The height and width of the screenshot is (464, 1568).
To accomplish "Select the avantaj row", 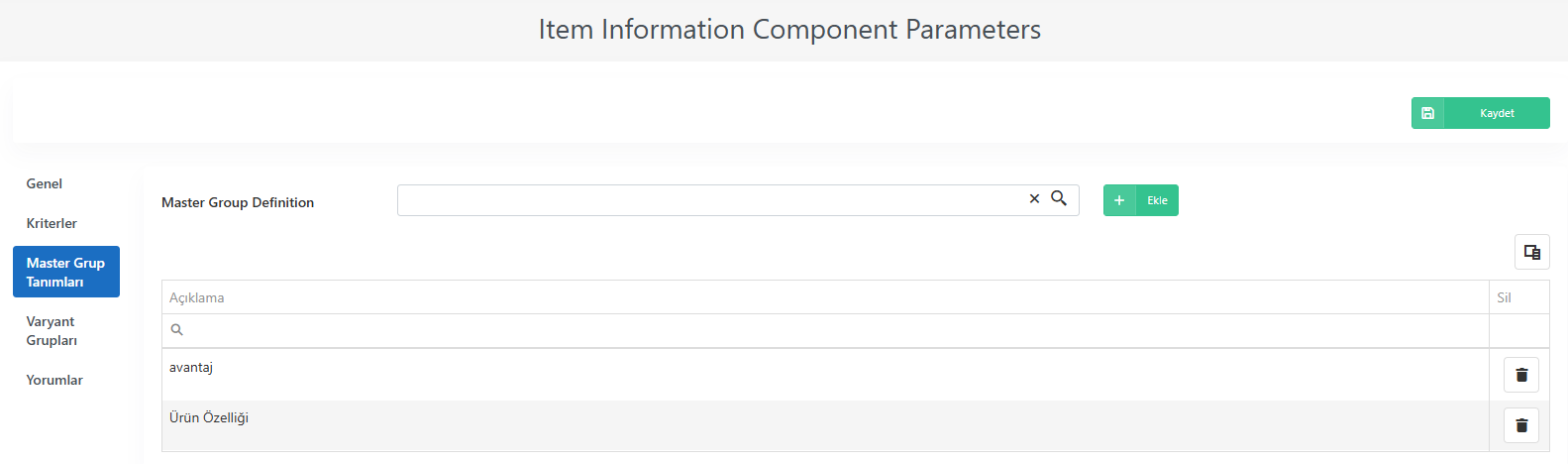I will [825, 375].
